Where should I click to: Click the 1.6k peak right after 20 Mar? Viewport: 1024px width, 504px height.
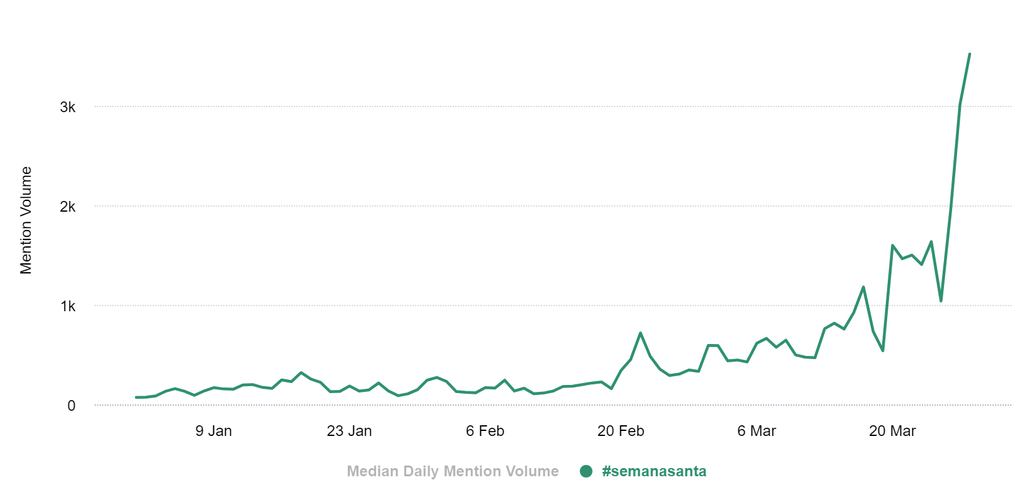coord(892,245)
